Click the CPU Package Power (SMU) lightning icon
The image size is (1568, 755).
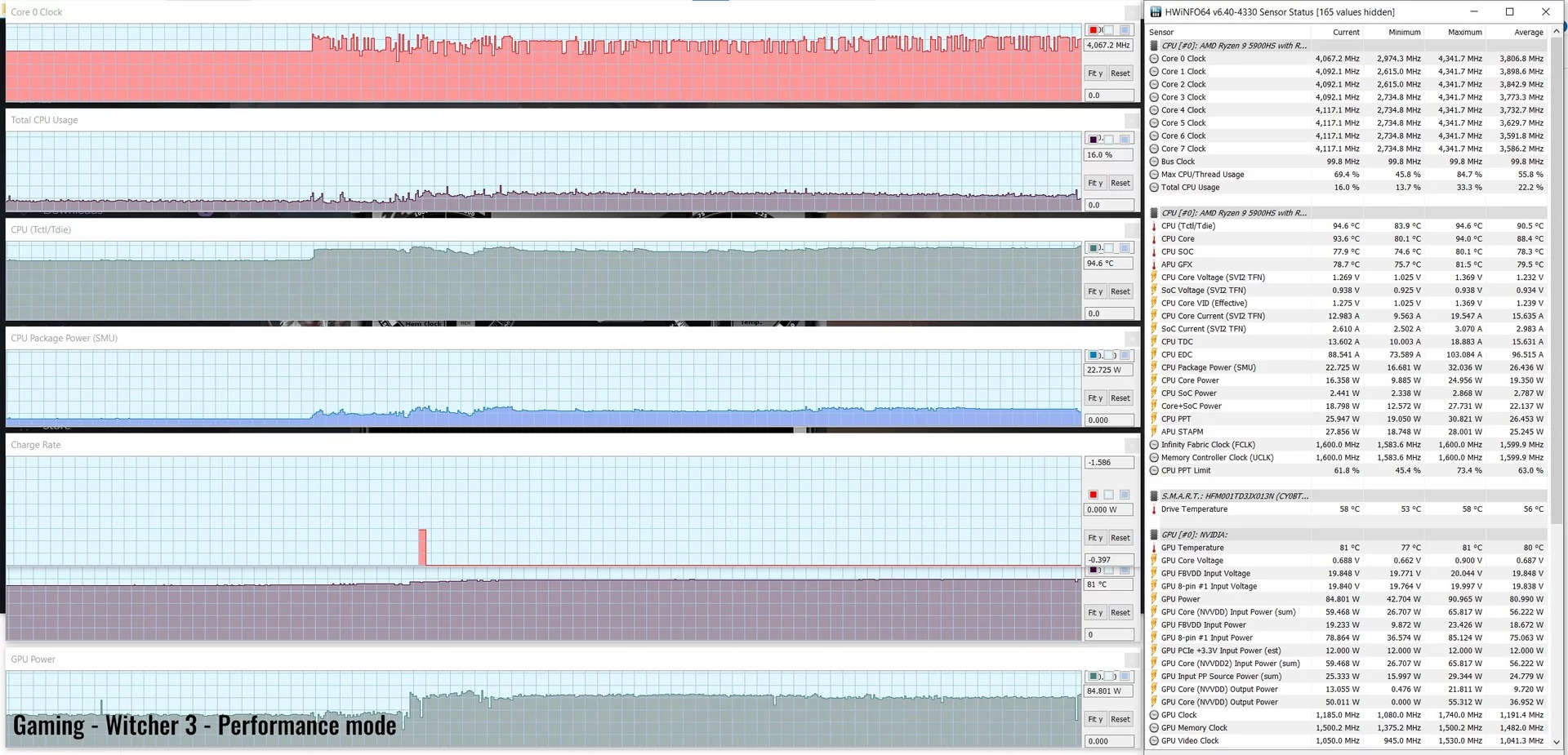tap(1154, 367)
